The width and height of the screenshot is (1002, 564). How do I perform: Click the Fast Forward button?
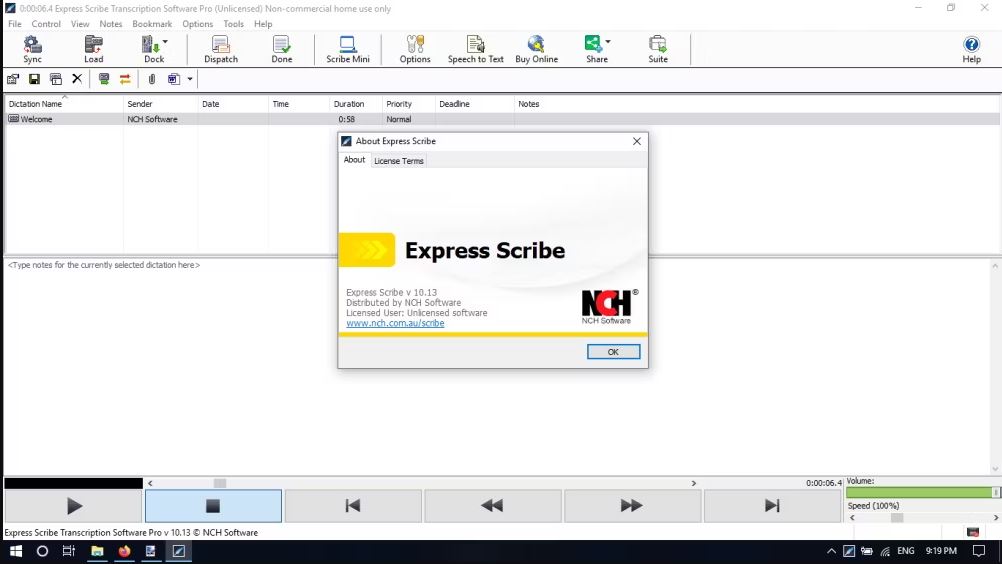(632, 506)
